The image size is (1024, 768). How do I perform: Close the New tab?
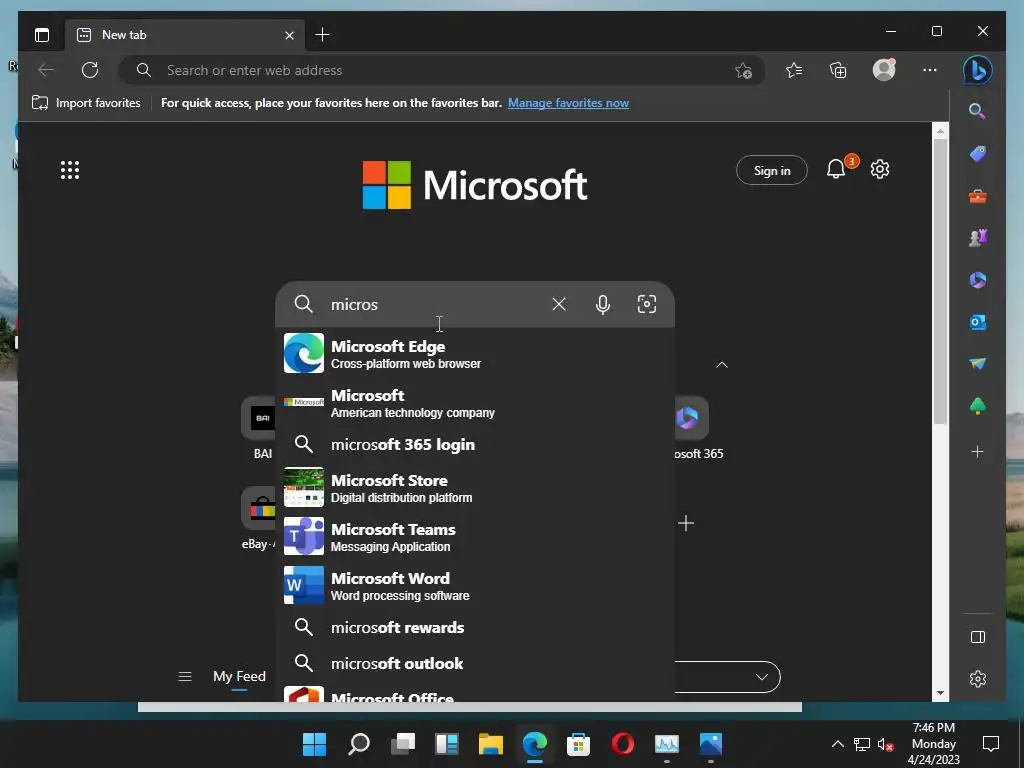[x=289, y=35]
